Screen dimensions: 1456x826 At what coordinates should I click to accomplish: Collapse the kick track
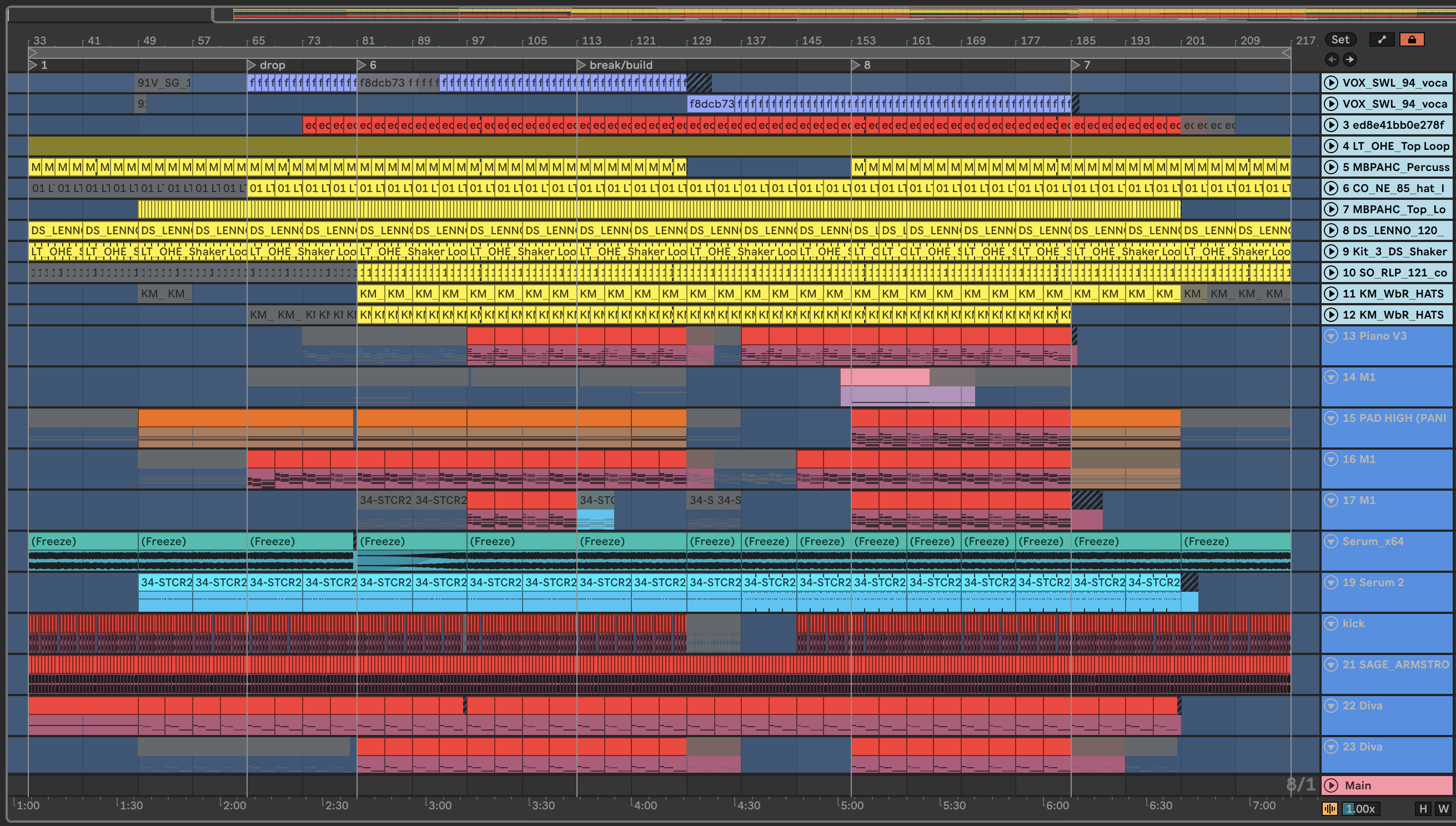coord(1331,623)
